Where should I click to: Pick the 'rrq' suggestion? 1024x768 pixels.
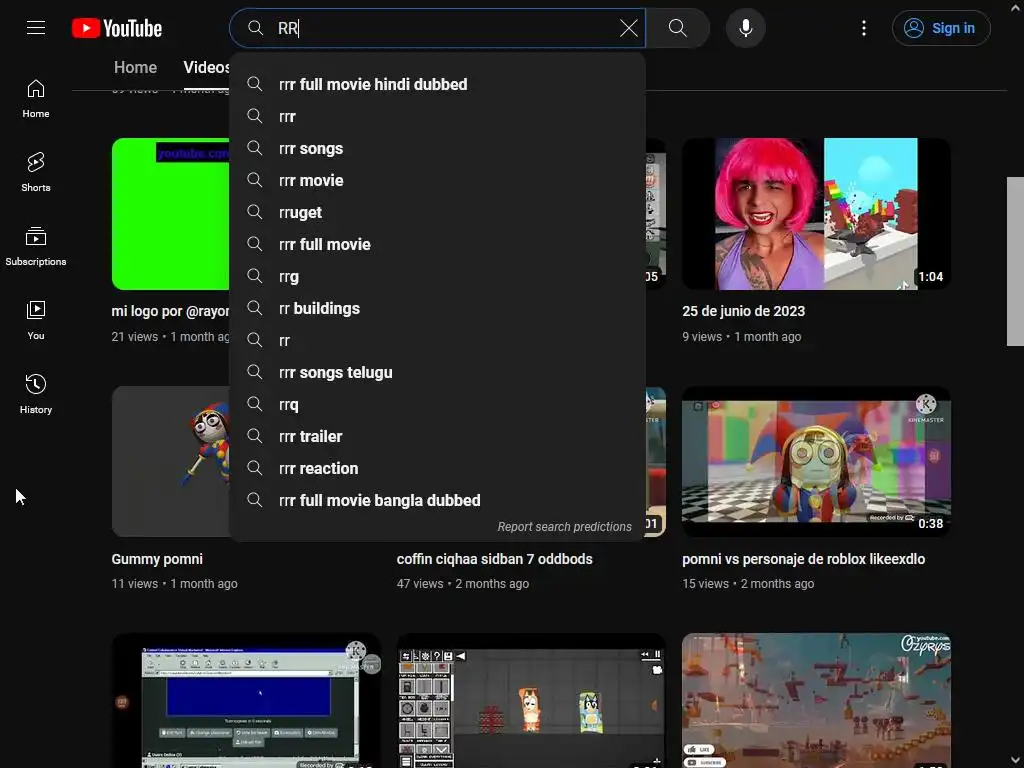pos(438,404)
